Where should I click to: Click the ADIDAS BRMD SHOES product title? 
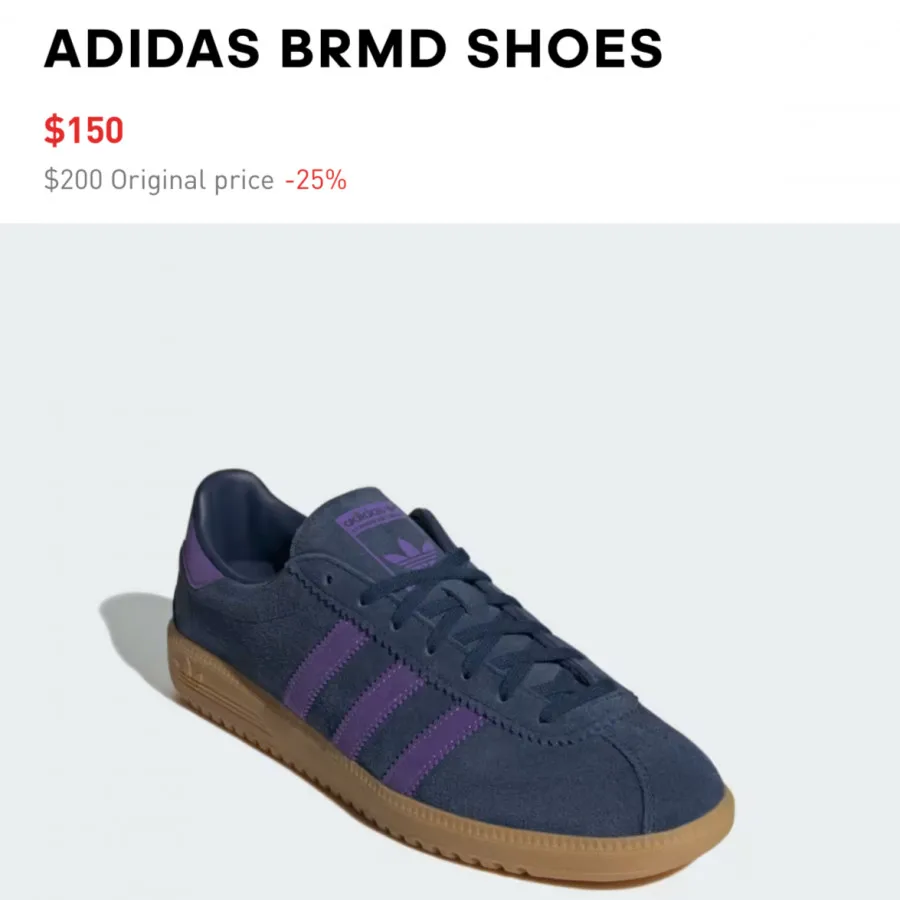[x=353, y=48]
